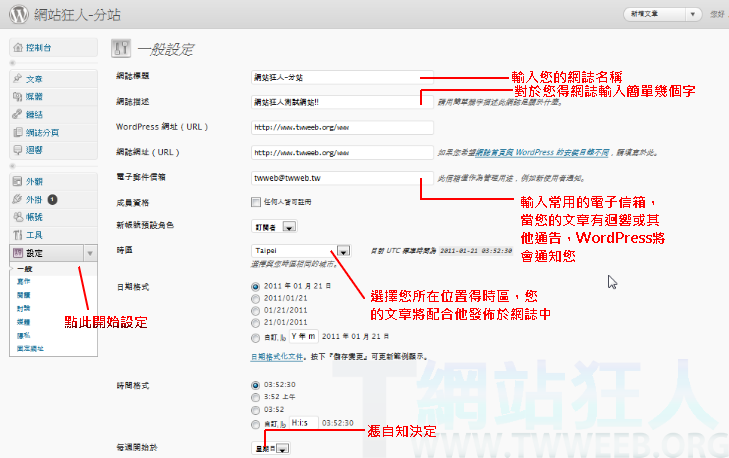The width and height of the screenshot is (729, 458).
Task: Click the 外觀 appearance icon
Action: click(18, 181)
